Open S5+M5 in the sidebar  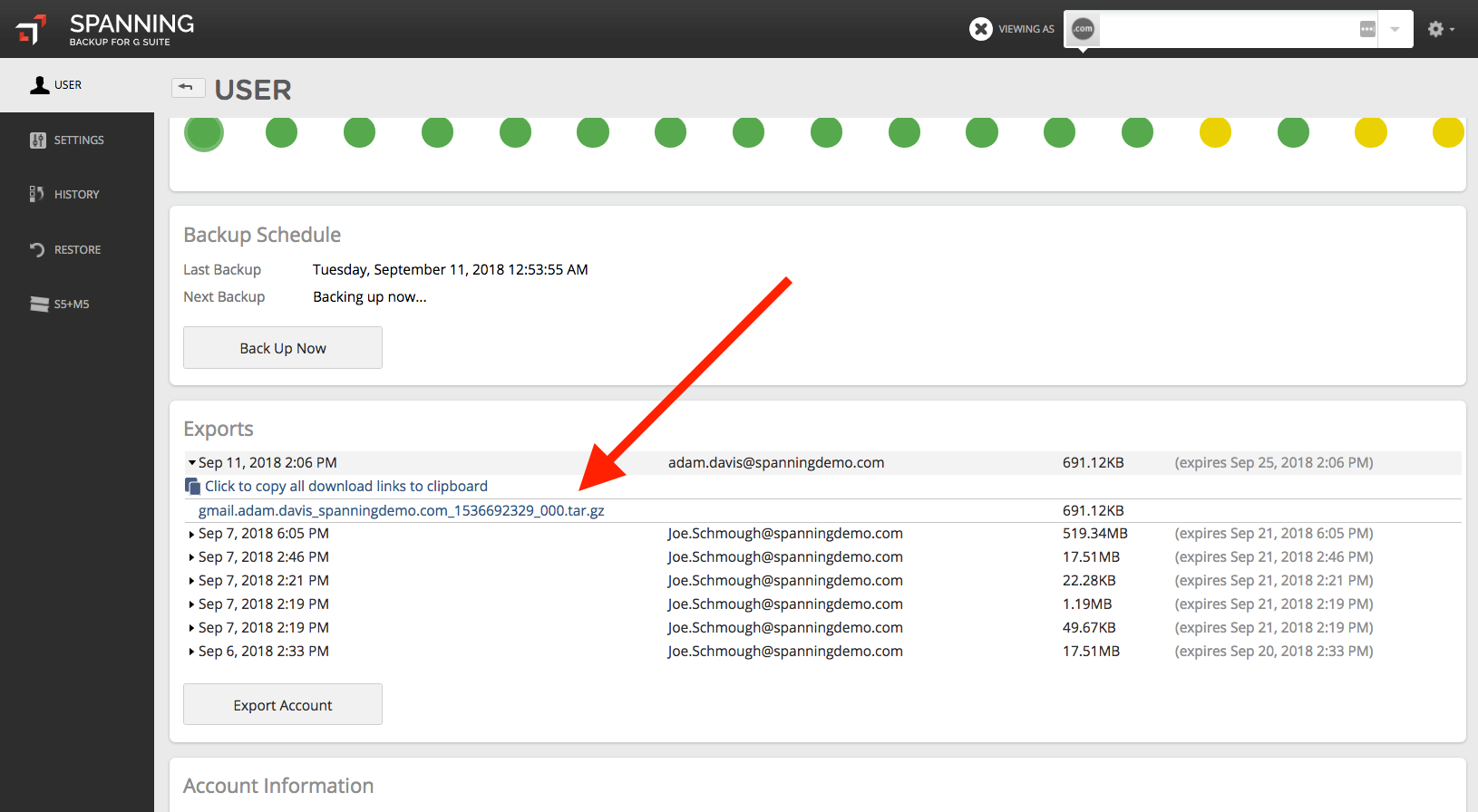pyautogui.click(x=77, y=304)
